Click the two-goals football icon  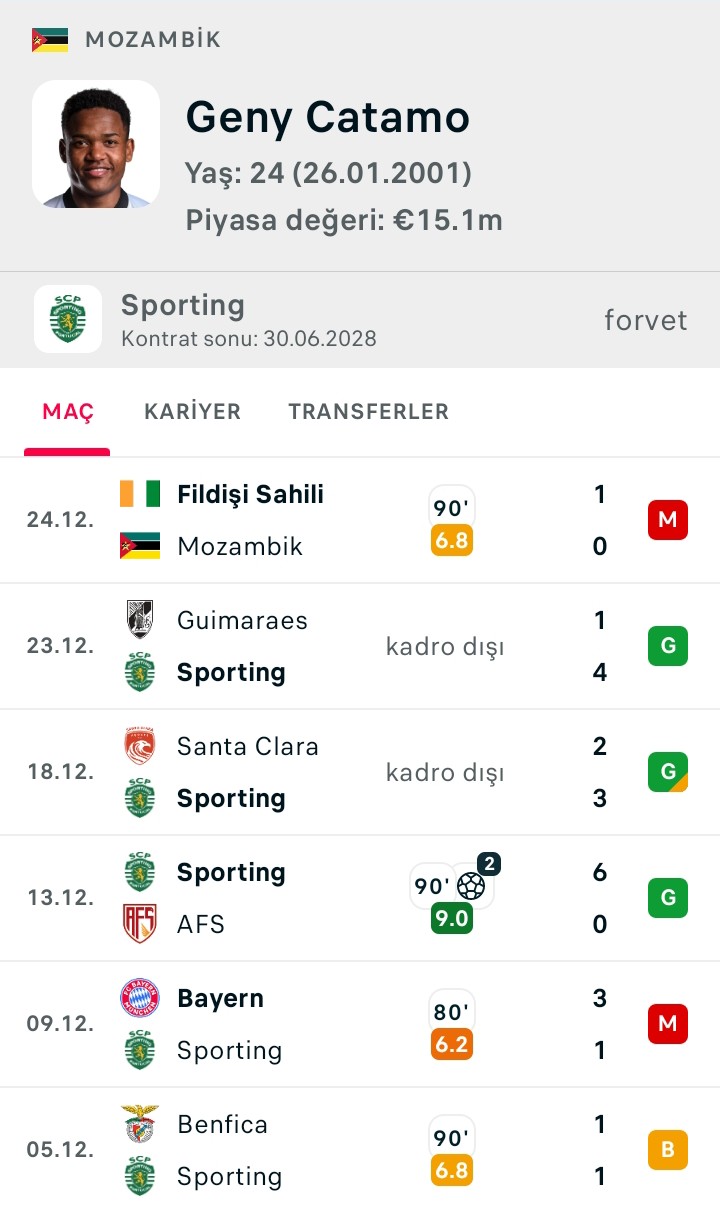470,885
